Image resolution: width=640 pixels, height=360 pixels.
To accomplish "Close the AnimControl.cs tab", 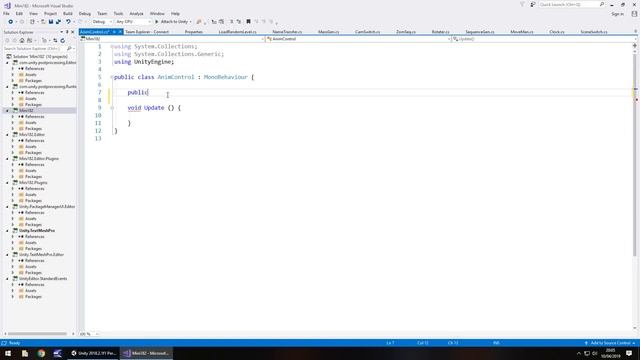I will pyautogui.click(x=120, y=32).
